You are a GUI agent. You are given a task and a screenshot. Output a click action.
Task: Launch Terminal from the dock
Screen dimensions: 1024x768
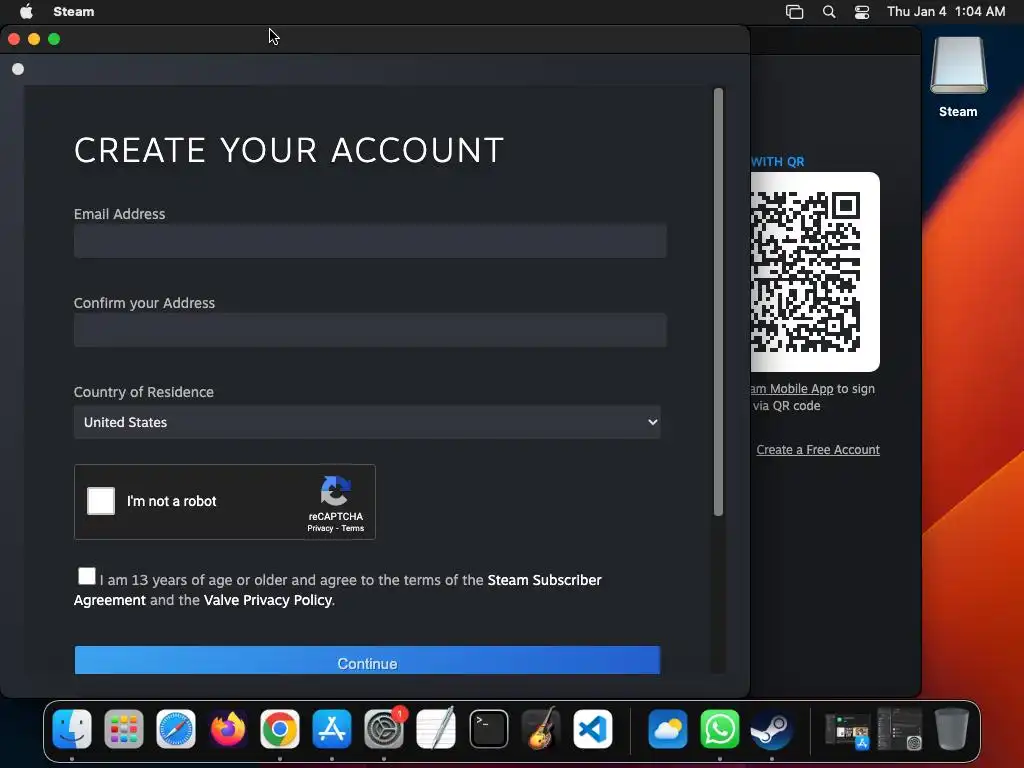click(x=488, y=729)
